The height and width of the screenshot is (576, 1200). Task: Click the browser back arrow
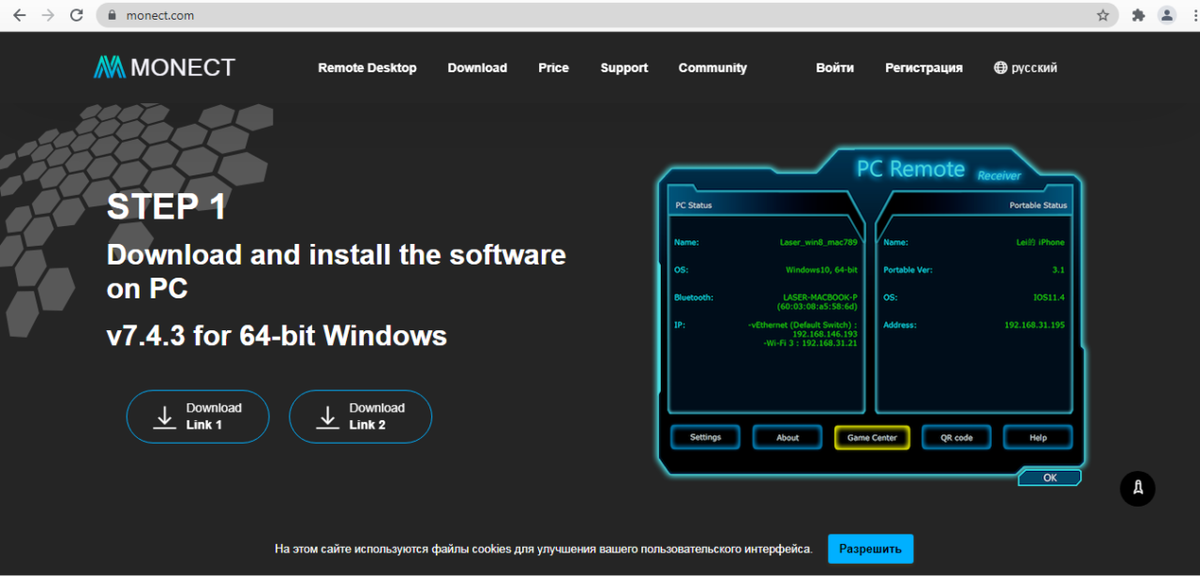pyautogui.click(x=19, y=16)
